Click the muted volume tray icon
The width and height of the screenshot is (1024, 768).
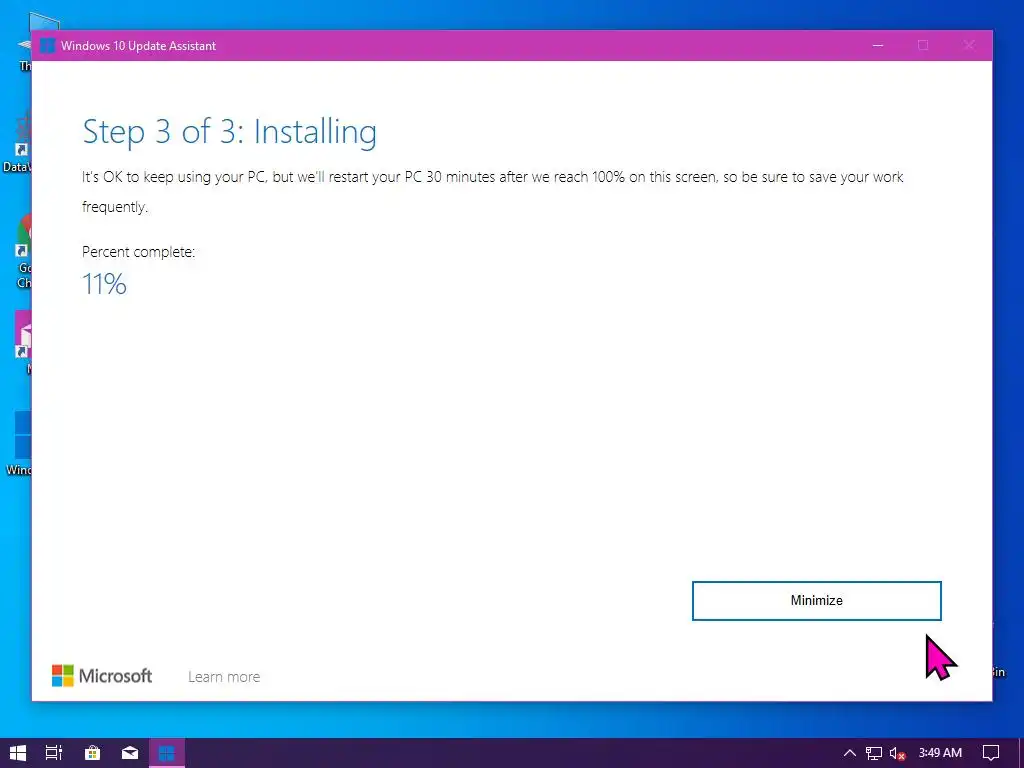(x=897, y=753)
